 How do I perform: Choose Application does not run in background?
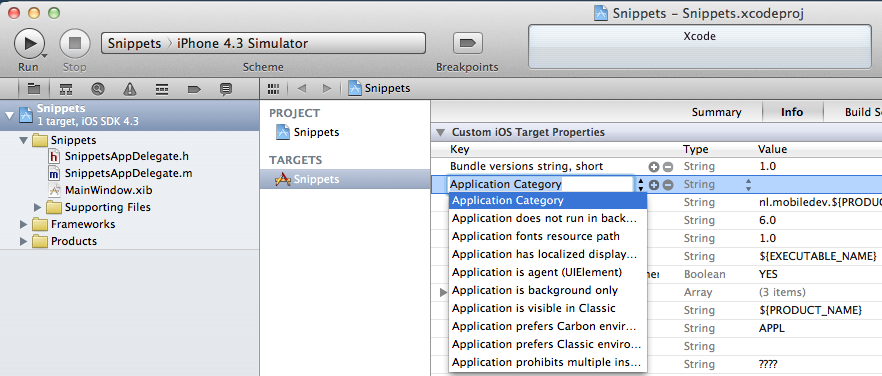point(548,218)
